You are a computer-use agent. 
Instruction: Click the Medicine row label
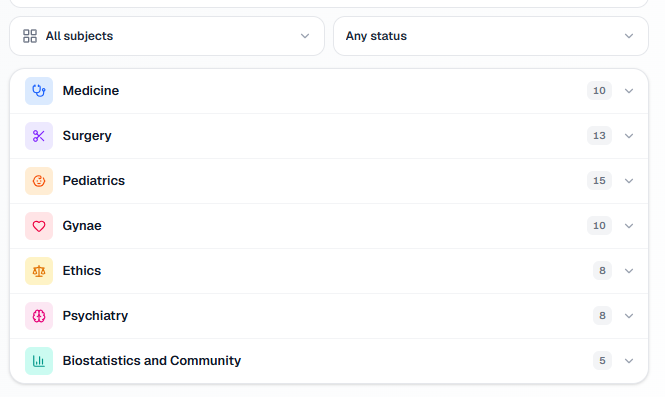[91, 91]
